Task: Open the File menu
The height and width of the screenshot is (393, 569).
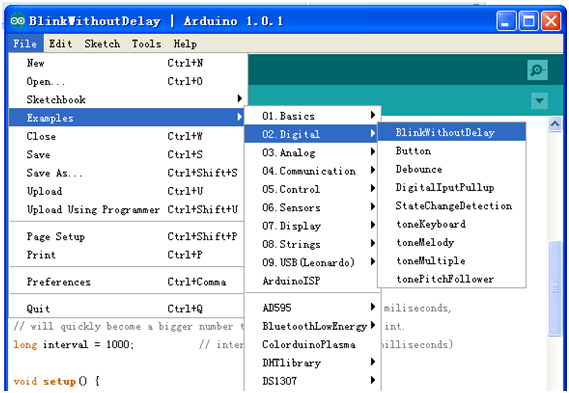Action: [25, 44]
